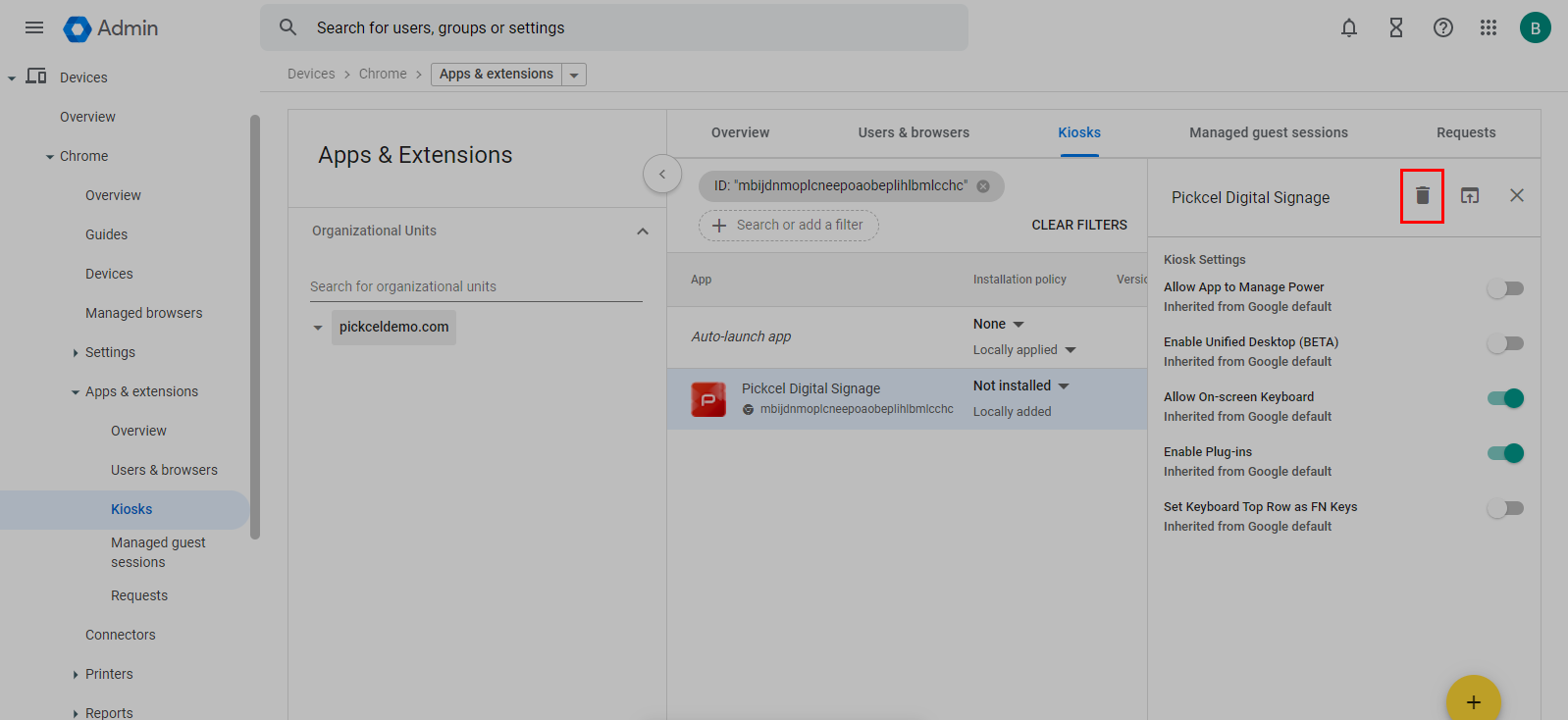Open the main hamburger menu

click(34, 27)
